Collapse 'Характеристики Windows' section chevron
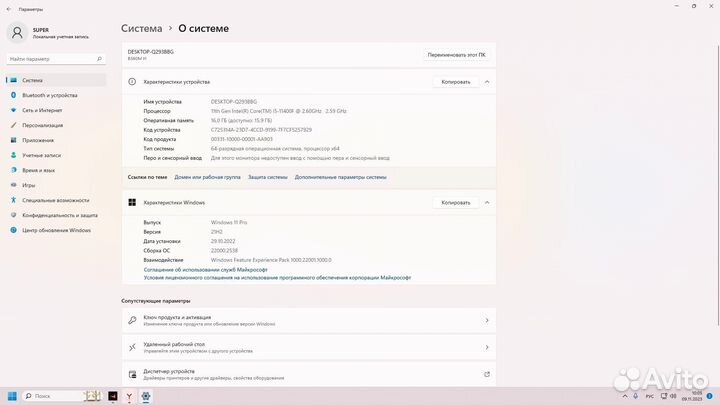This screenshot has width=720, height=405. pyautogui.click(x=487, y=202)
